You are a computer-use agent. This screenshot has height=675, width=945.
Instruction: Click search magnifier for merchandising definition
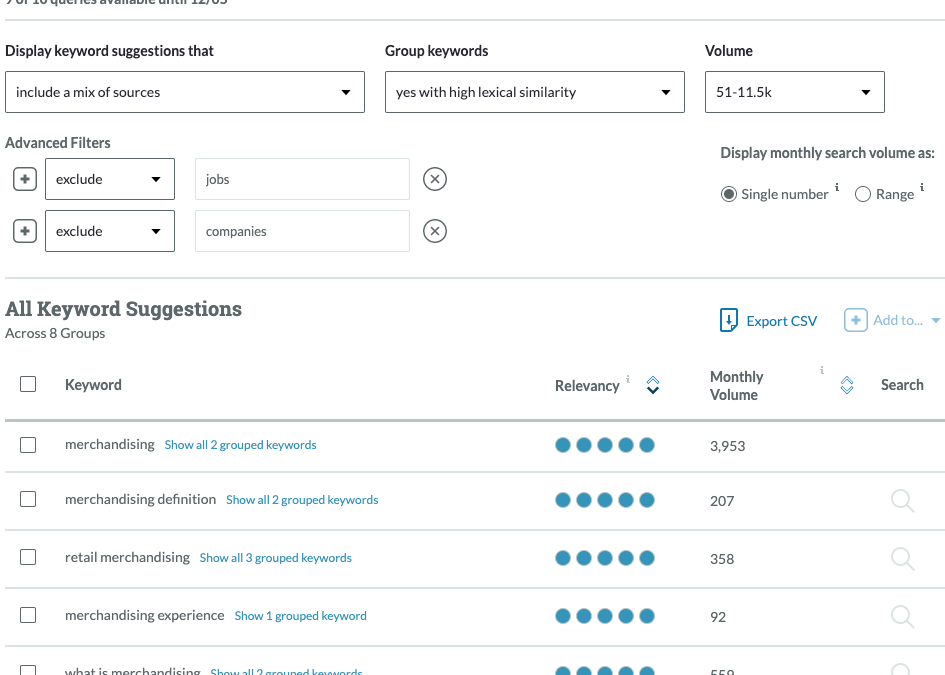tap(902, 501)
